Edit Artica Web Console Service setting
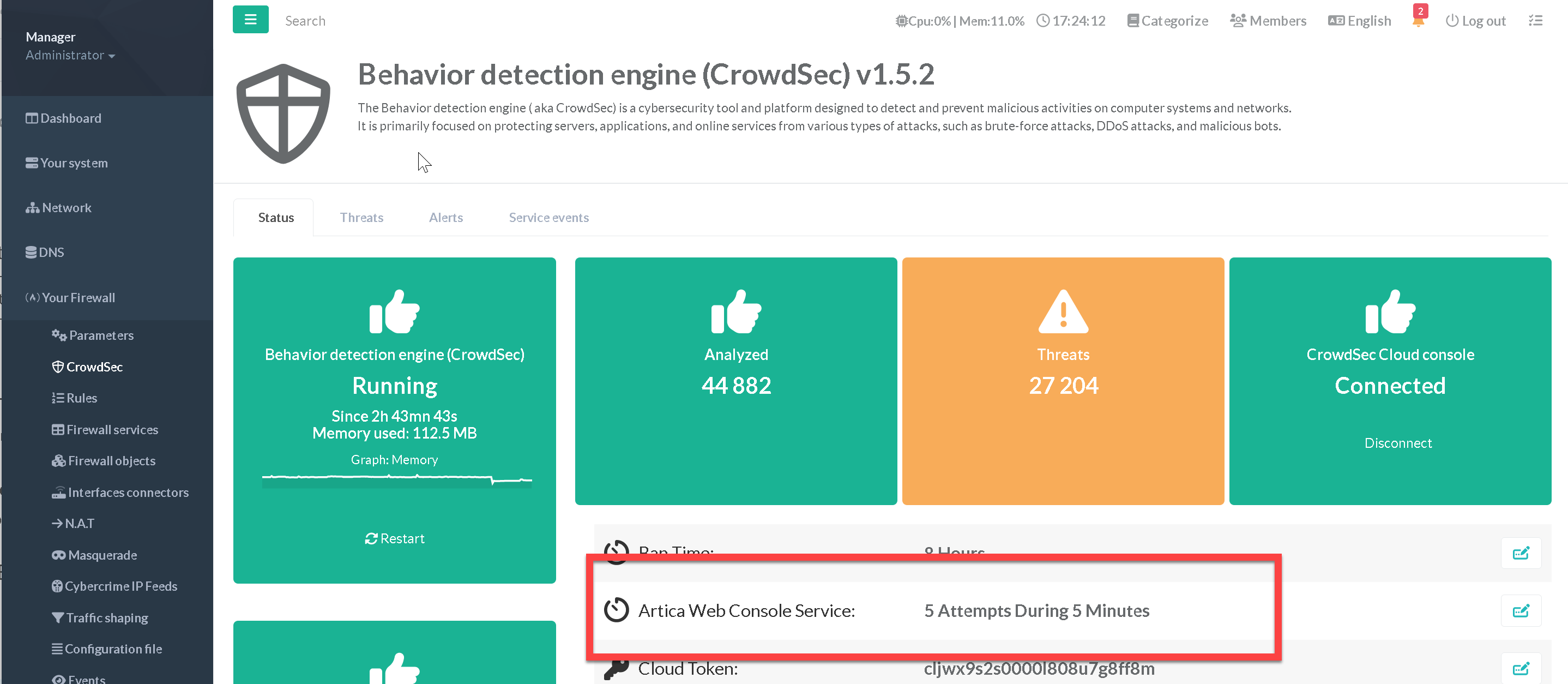The height and width of the screenshot is (684, 1568). (x=1521, y=610)
